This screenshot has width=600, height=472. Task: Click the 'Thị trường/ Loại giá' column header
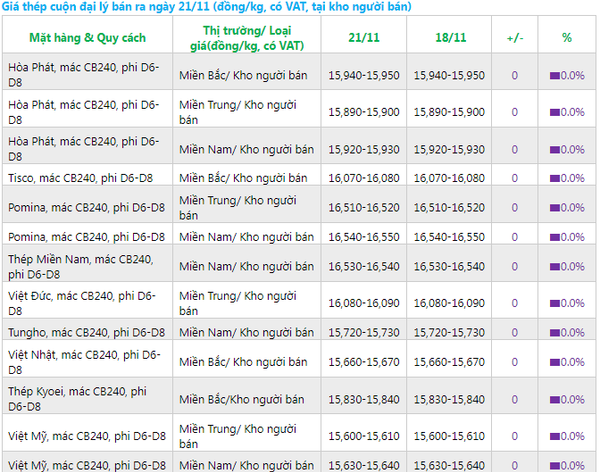click(247, 38)
